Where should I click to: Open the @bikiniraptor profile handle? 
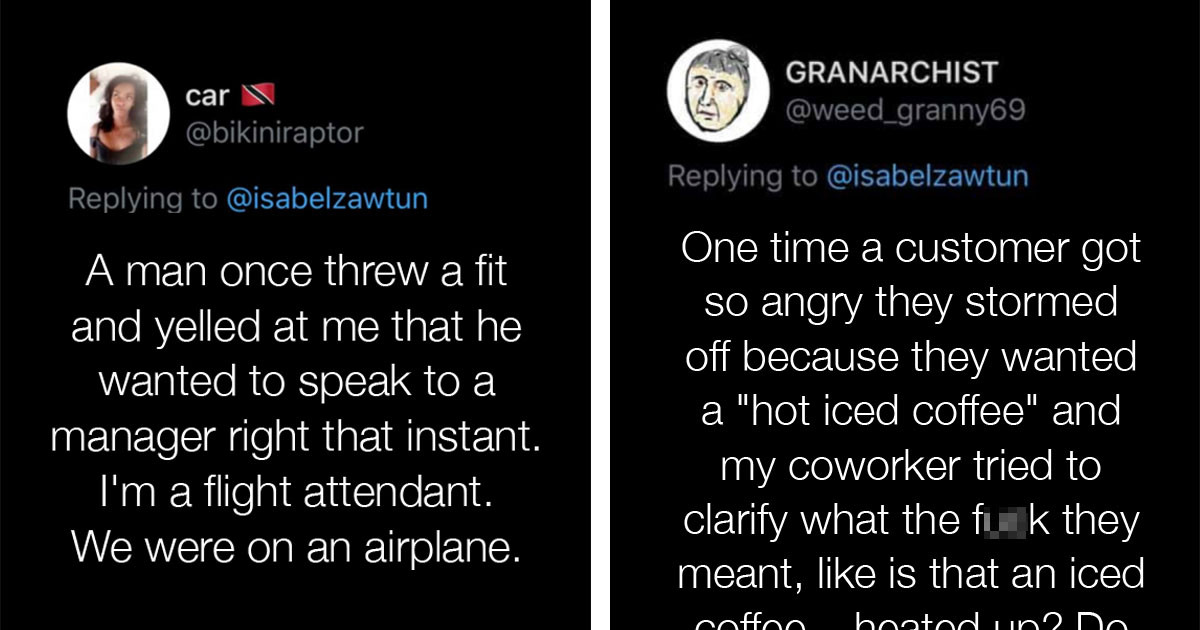(x=275, y=131)
